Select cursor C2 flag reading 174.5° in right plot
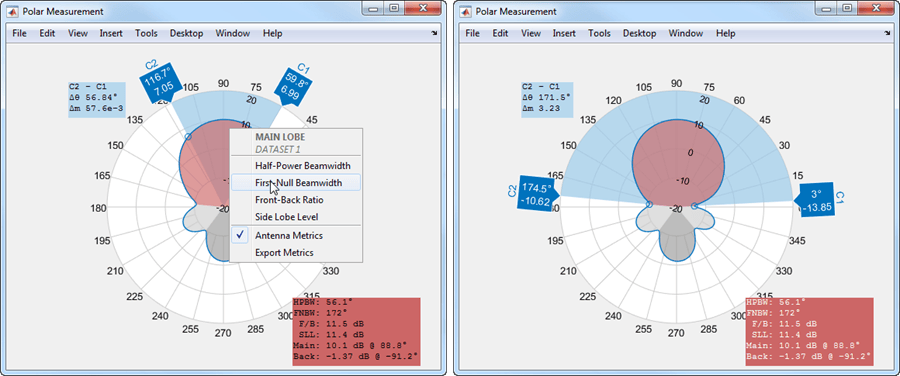 [x=538, y=194]
